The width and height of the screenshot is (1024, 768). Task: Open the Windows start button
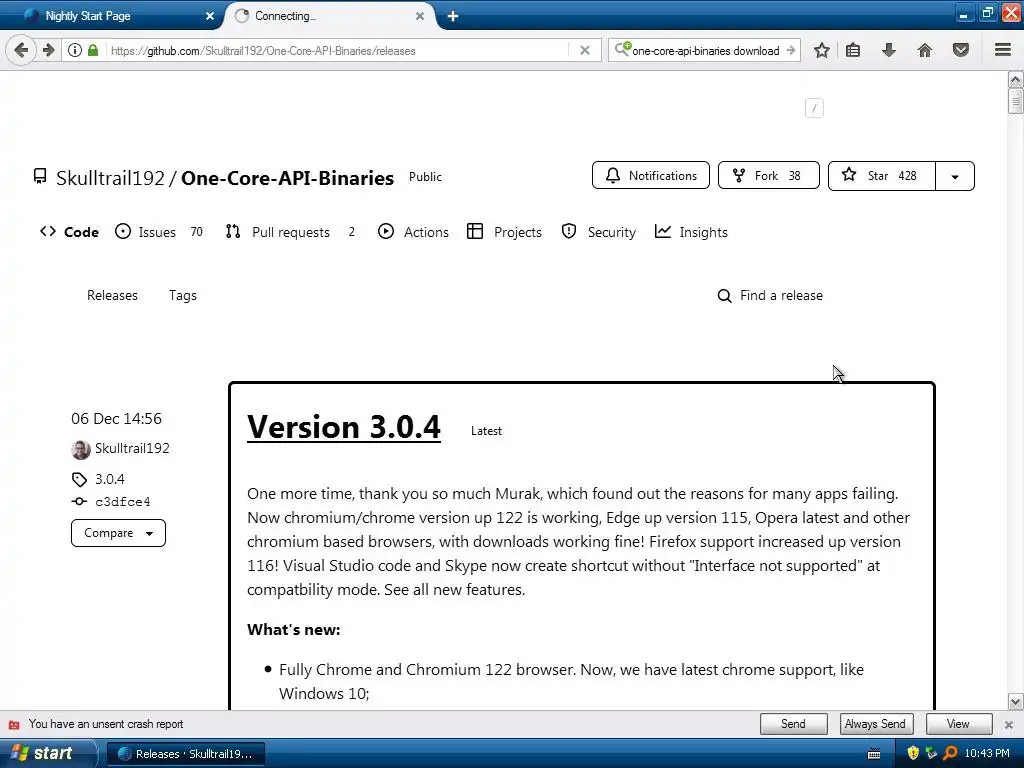[x=47, y=753]
